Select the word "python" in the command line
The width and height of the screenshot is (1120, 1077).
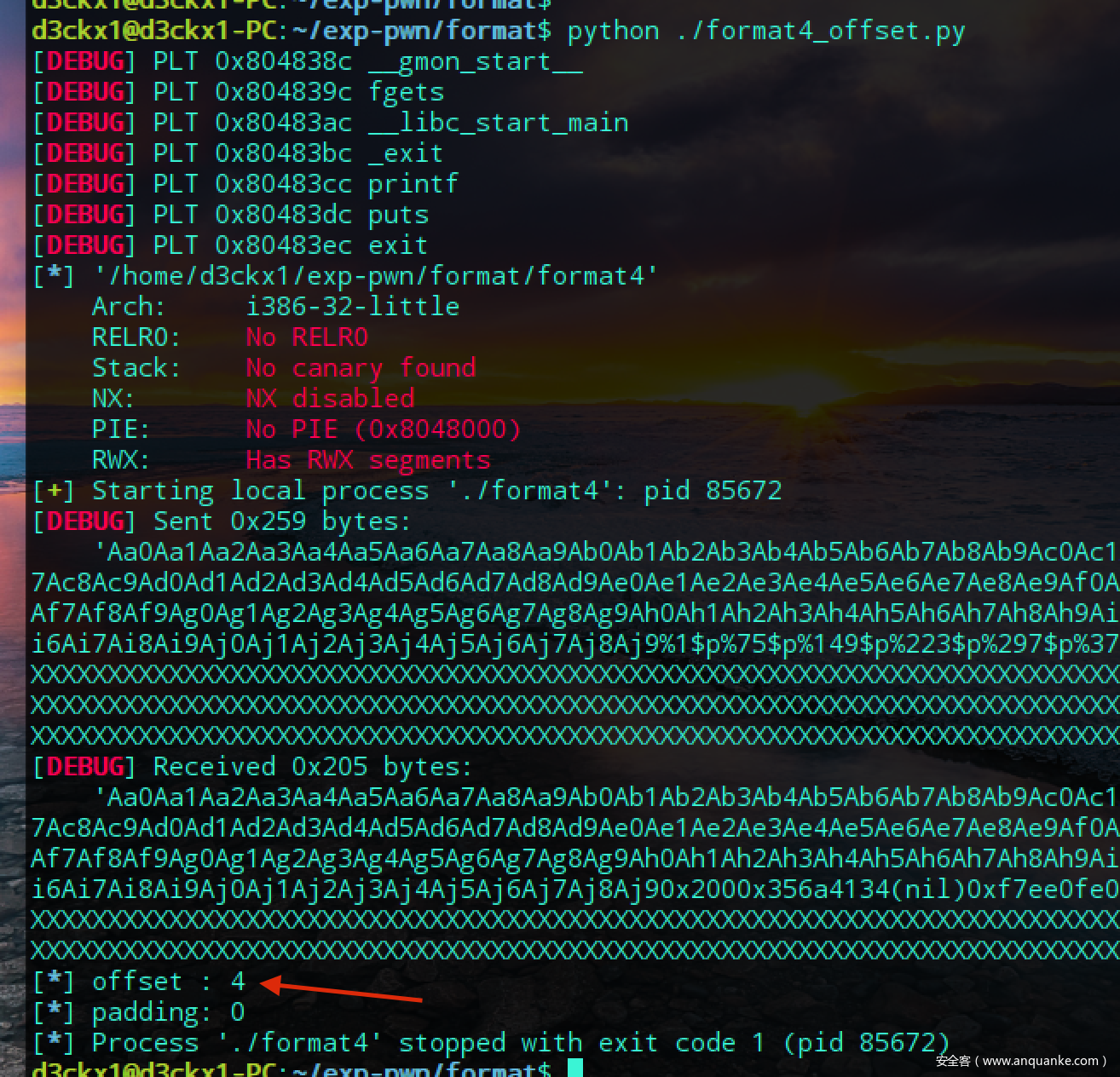coord(613,32)
